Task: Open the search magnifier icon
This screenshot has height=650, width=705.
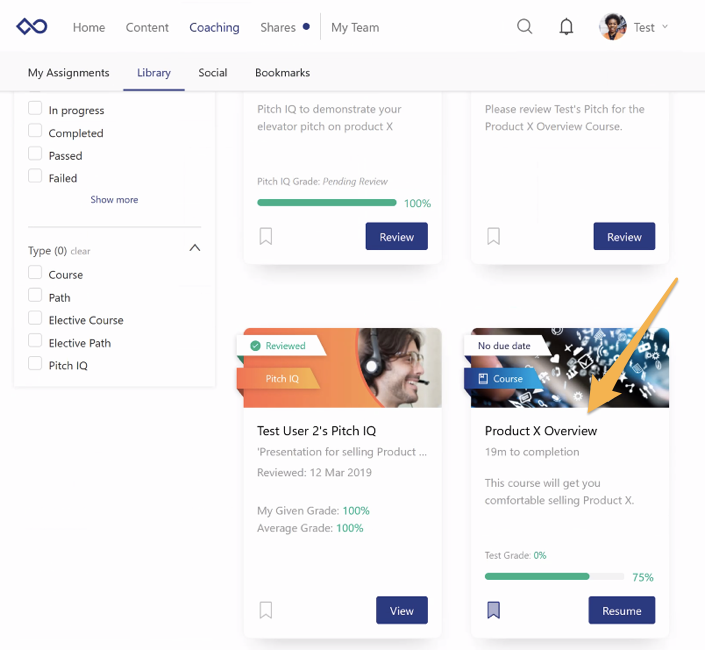Action: 524,27
